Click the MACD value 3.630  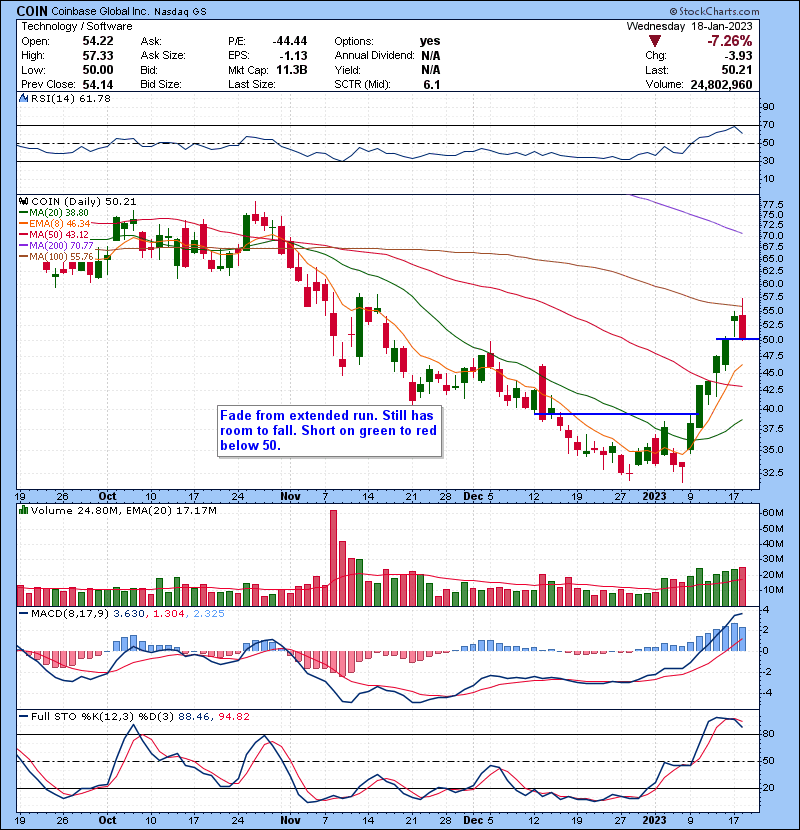(x=129, y=614)
